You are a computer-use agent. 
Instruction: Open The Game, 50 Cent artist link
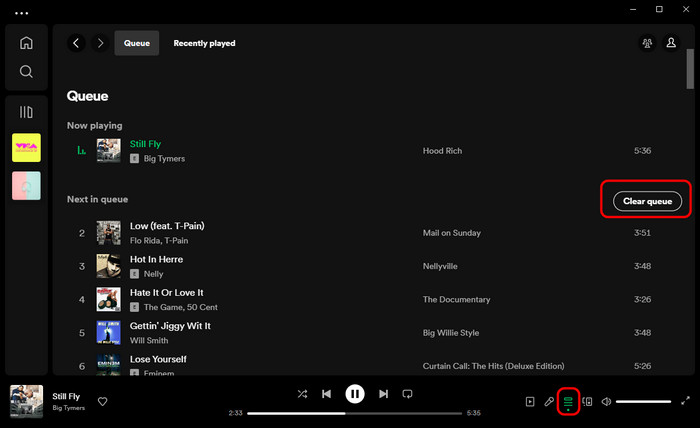tap(181, 307)
